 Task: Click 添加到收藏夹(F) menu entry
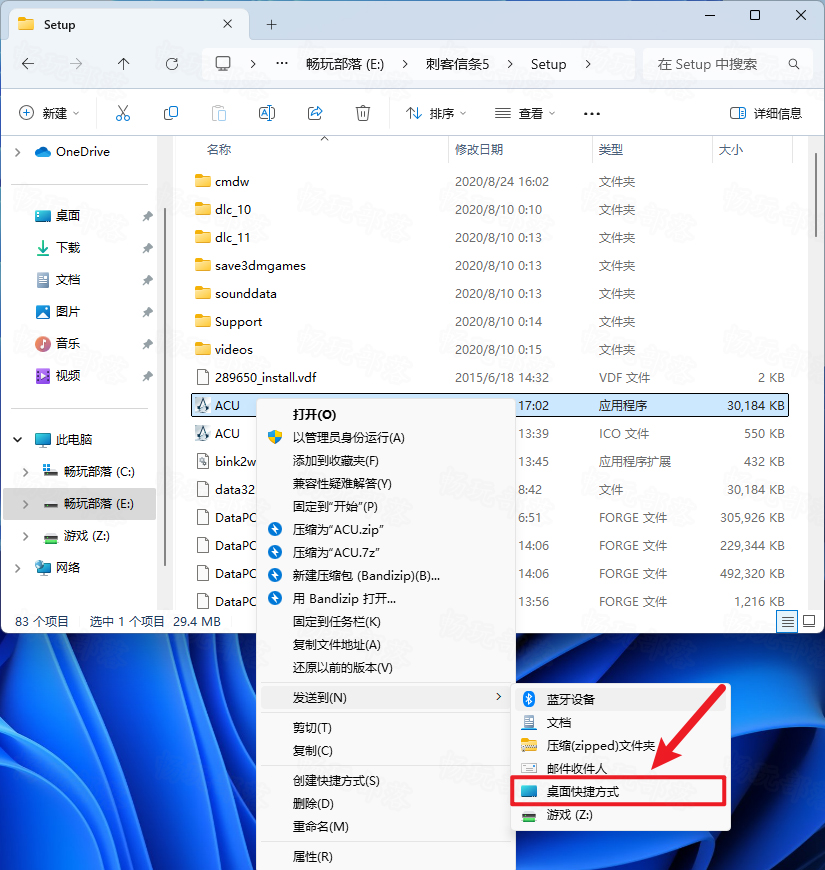click(x=386, y=461)
